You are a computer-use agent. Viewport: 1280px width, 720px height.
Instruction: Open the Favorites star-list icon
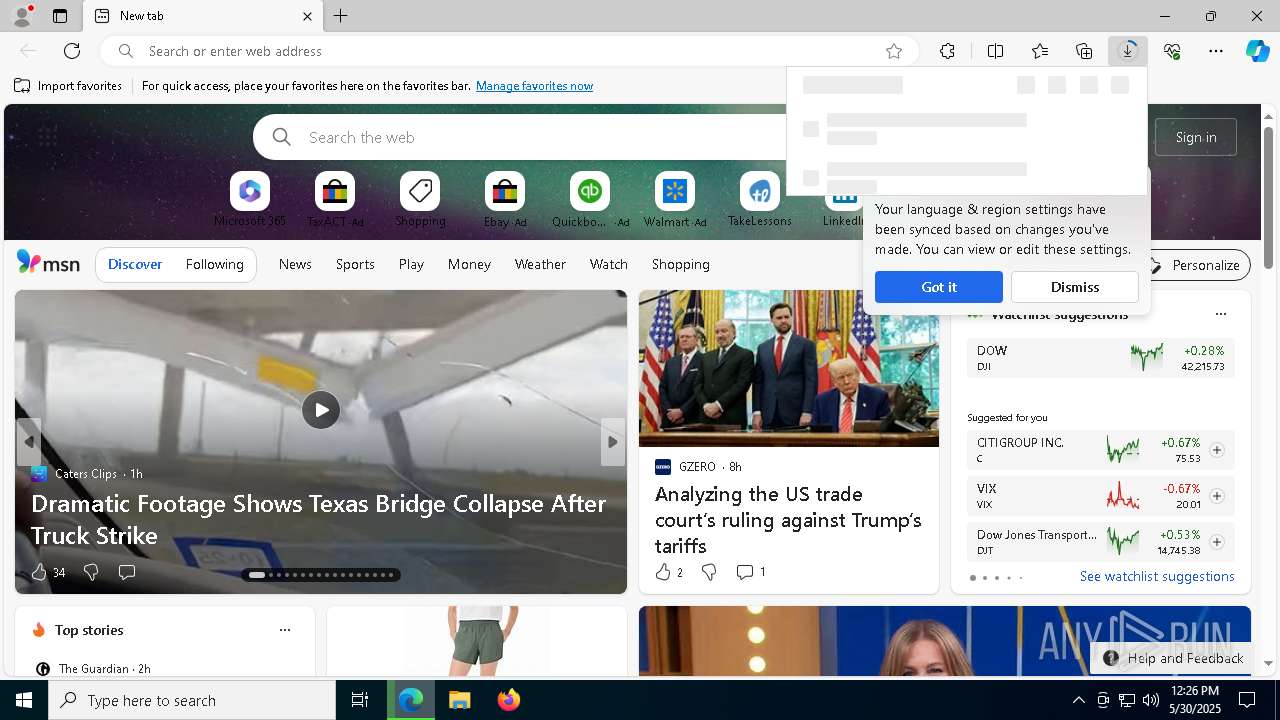click(1040, 51)
